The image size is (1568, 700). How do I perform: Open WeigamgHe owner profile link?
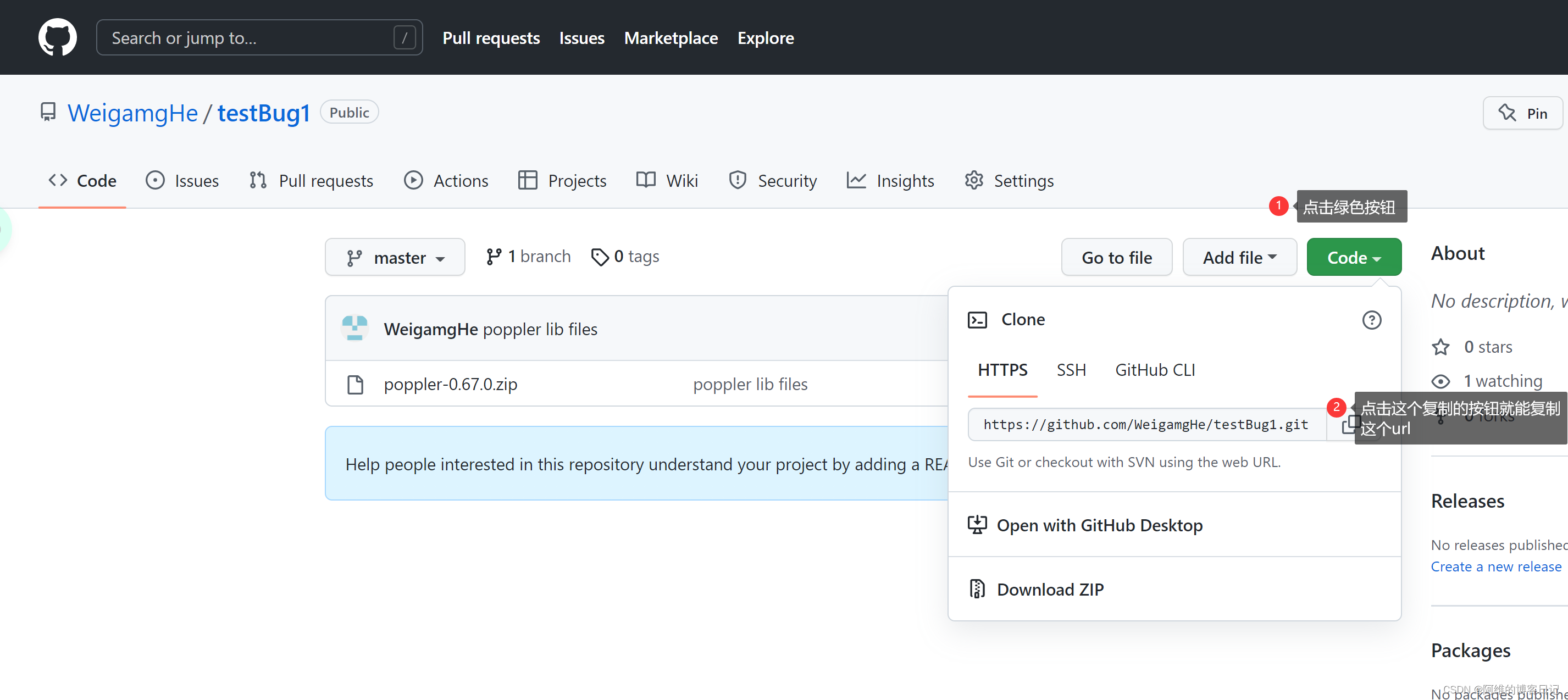point(132,113)
